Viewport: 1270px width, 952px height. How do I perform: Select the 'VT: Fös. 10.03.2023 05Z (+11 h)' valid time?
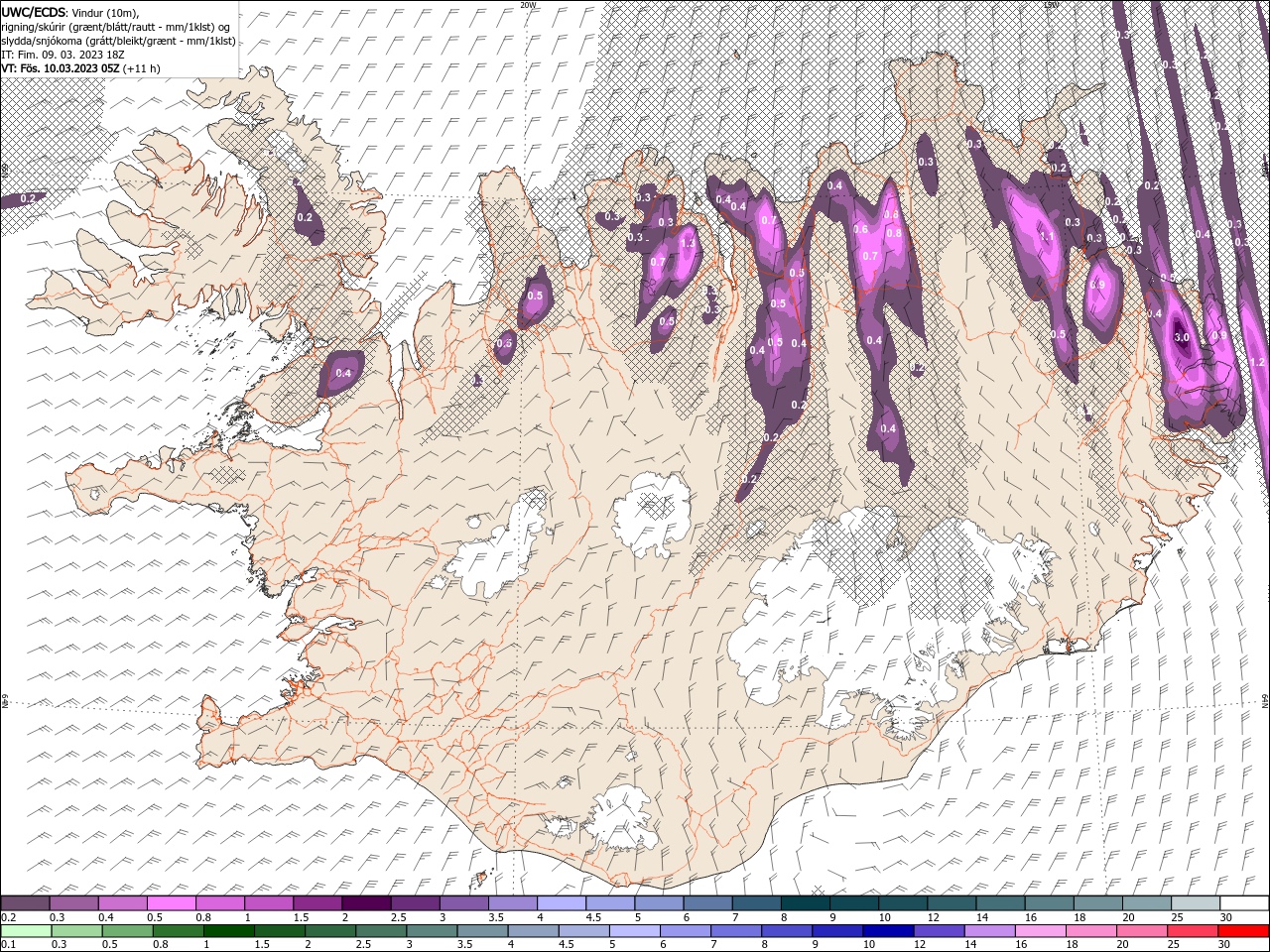(x=80, y=68)
